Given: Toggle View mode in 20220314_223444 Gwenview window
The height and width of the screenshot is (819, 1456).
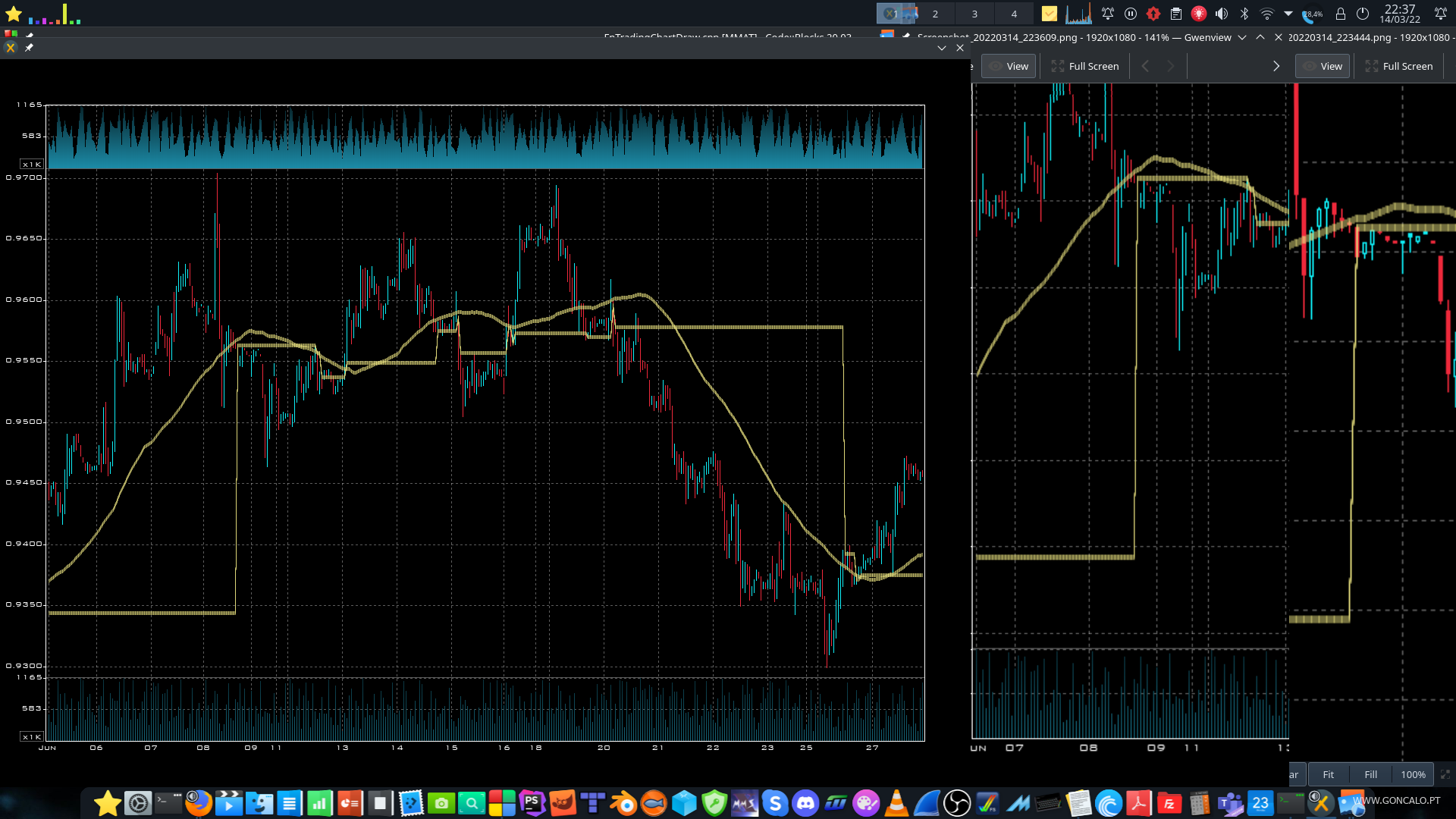Looking at the screenshot, I should pos(1323,66).
